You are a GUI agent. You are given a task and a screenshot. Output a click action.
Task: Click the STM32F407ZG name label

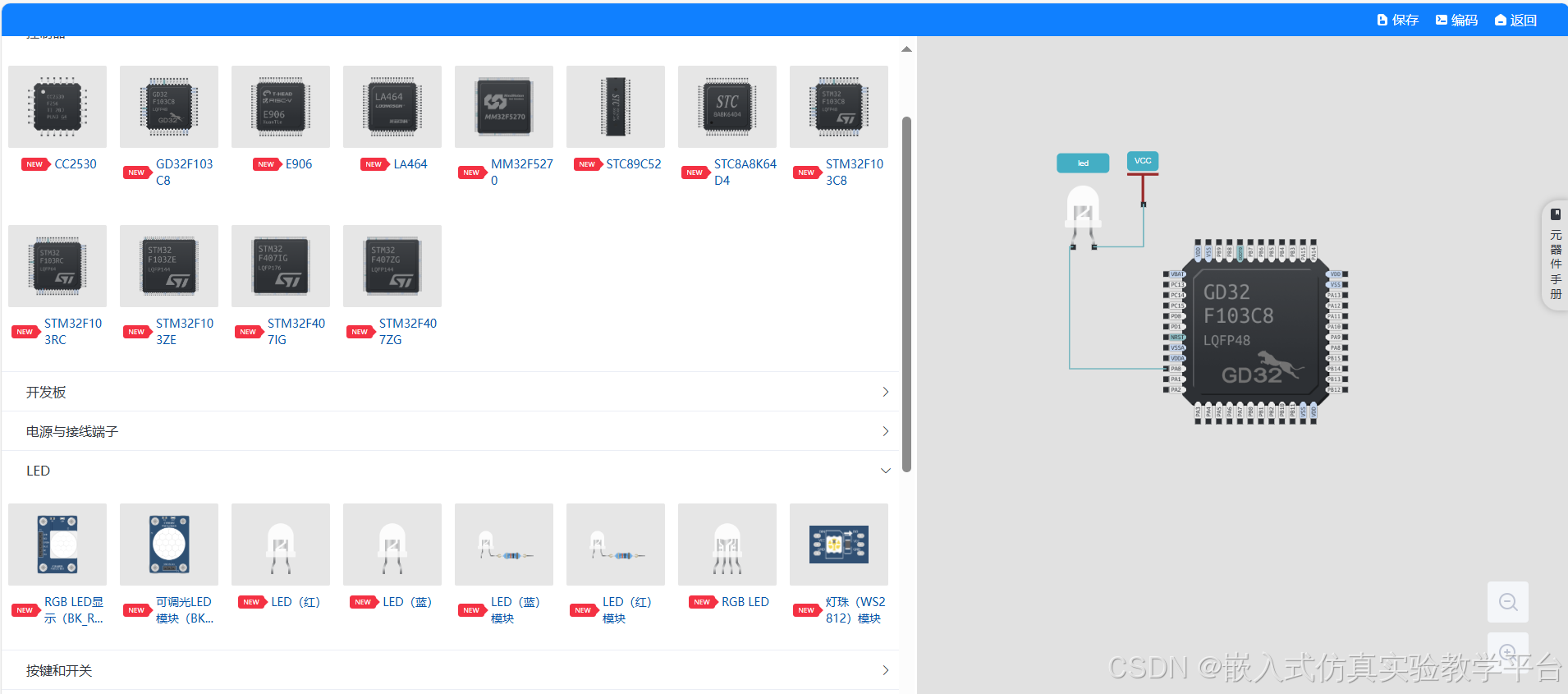coord(408,332)
